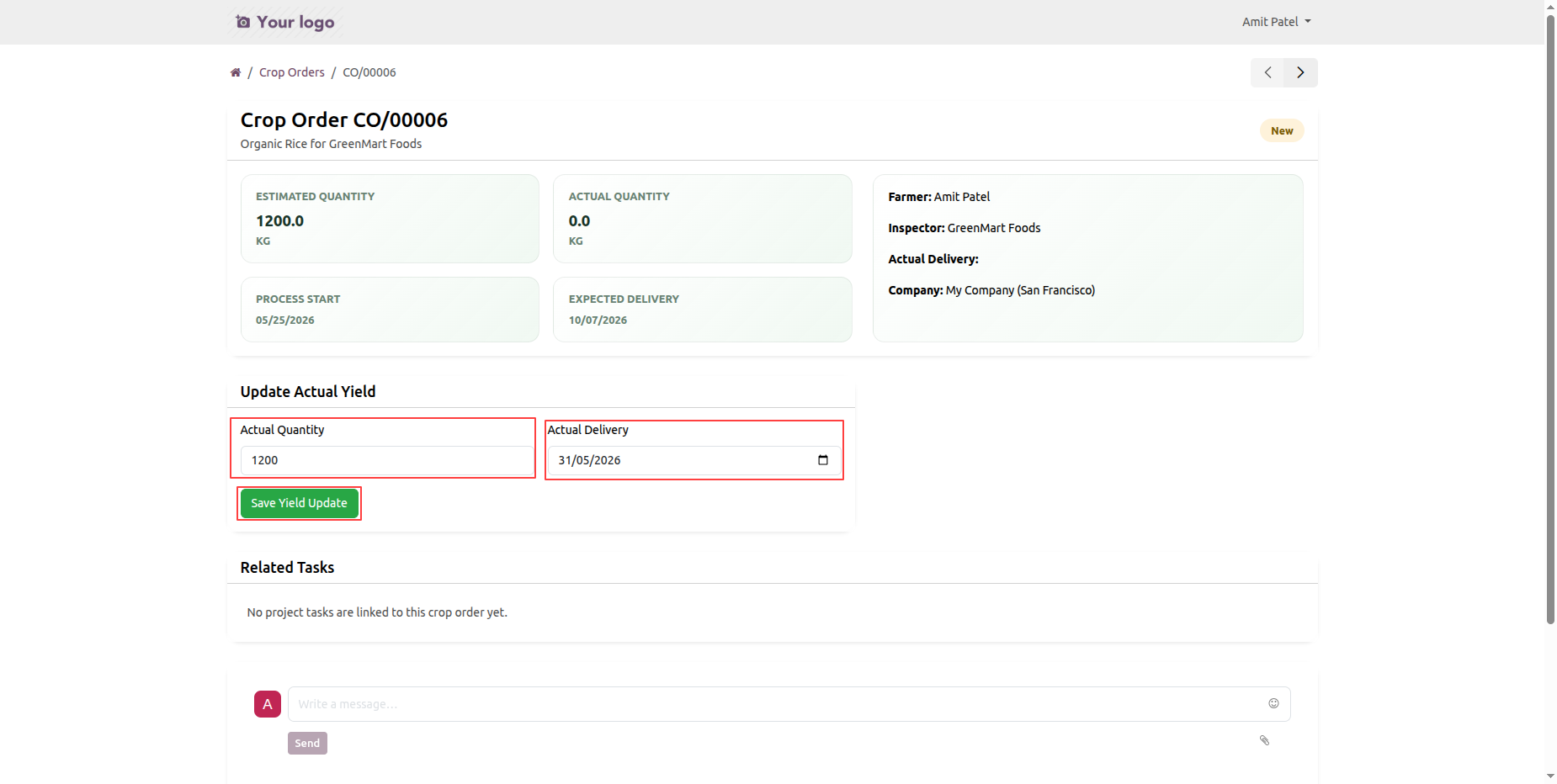Open the emoji picker in message box
Screen dimensions: 1557x784
point(1273,703)
